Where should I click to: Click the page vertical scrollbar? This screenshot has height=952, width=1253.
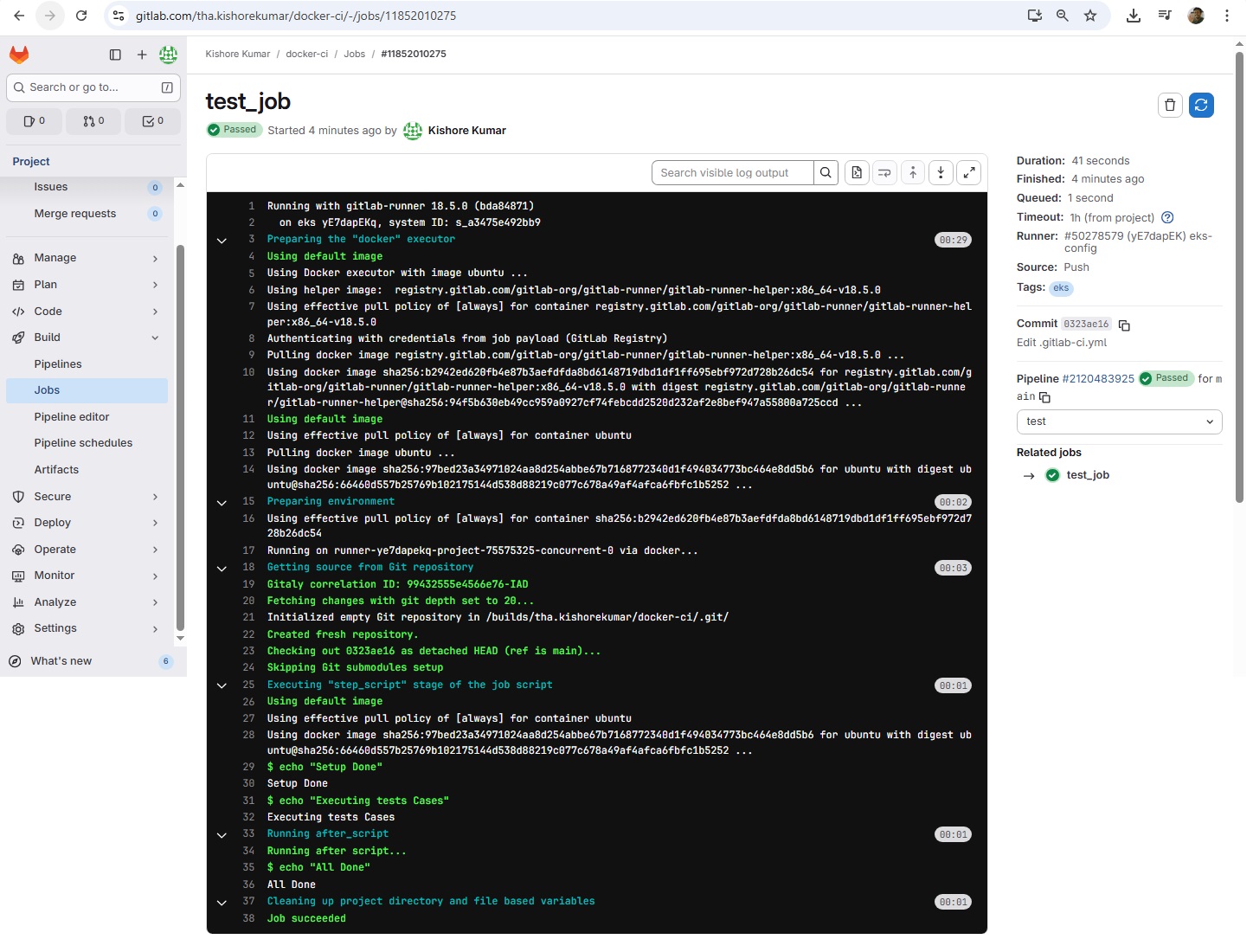click(1239, 277)
